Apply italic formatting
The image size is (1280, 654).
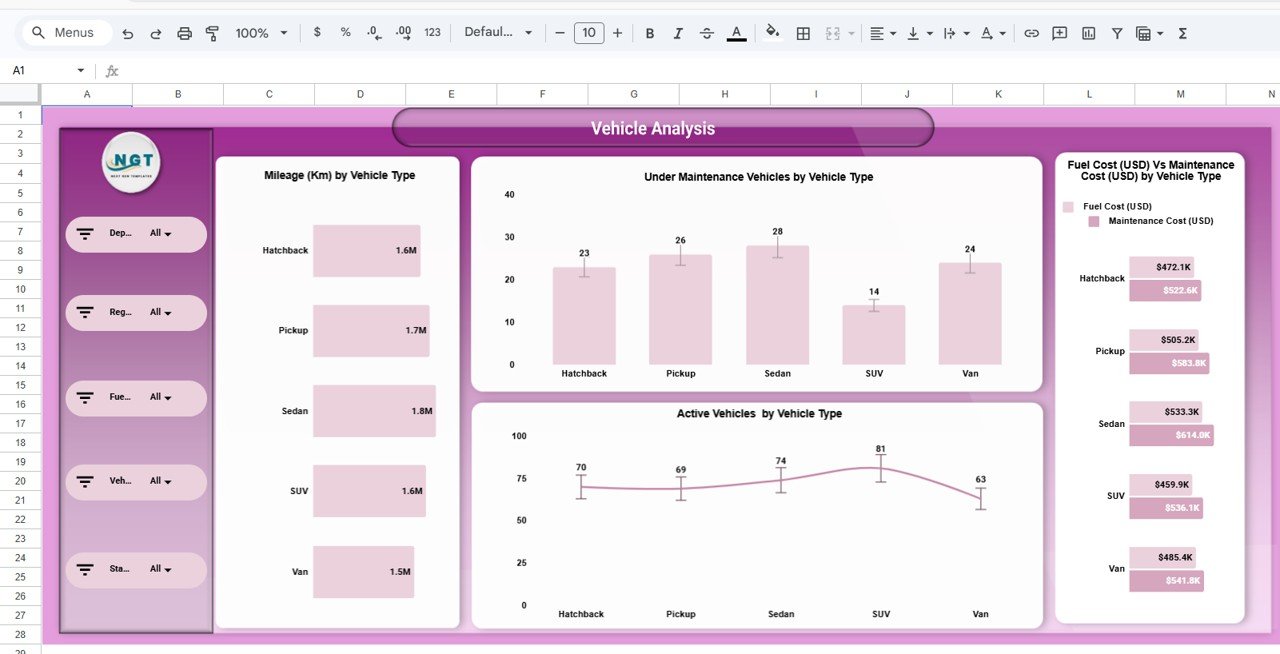coord(678,32)
